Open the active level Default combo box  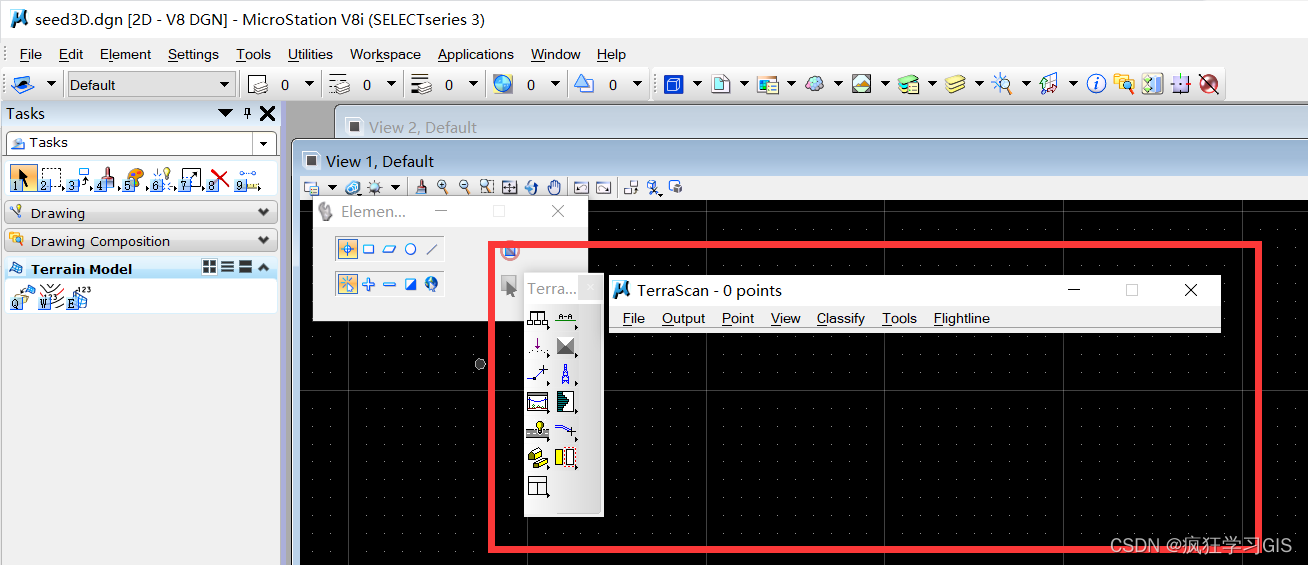(151, 85)
